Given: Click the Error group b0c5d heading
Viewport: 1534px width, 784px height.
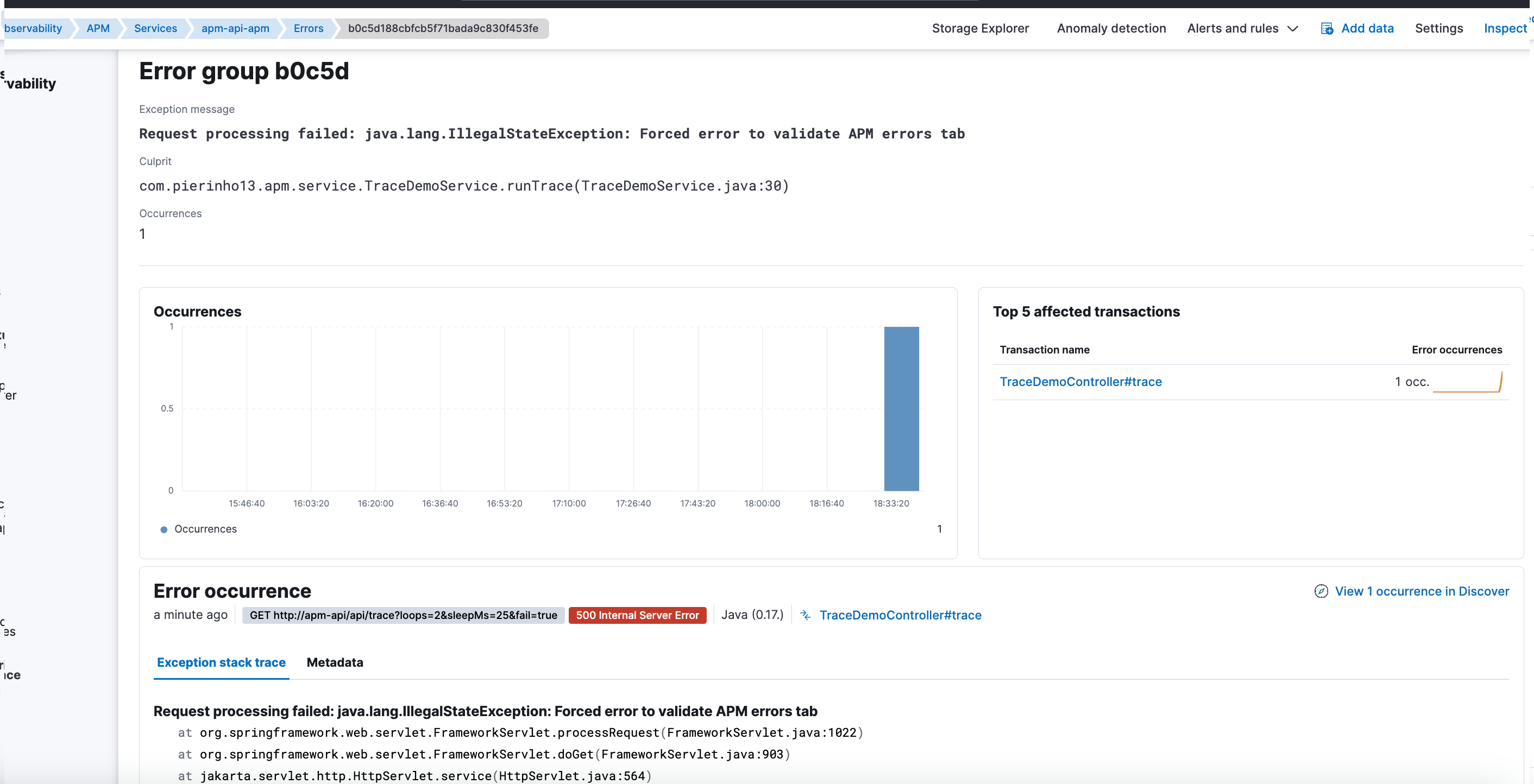Looking at the screenshot, I should tap(243, 72).
